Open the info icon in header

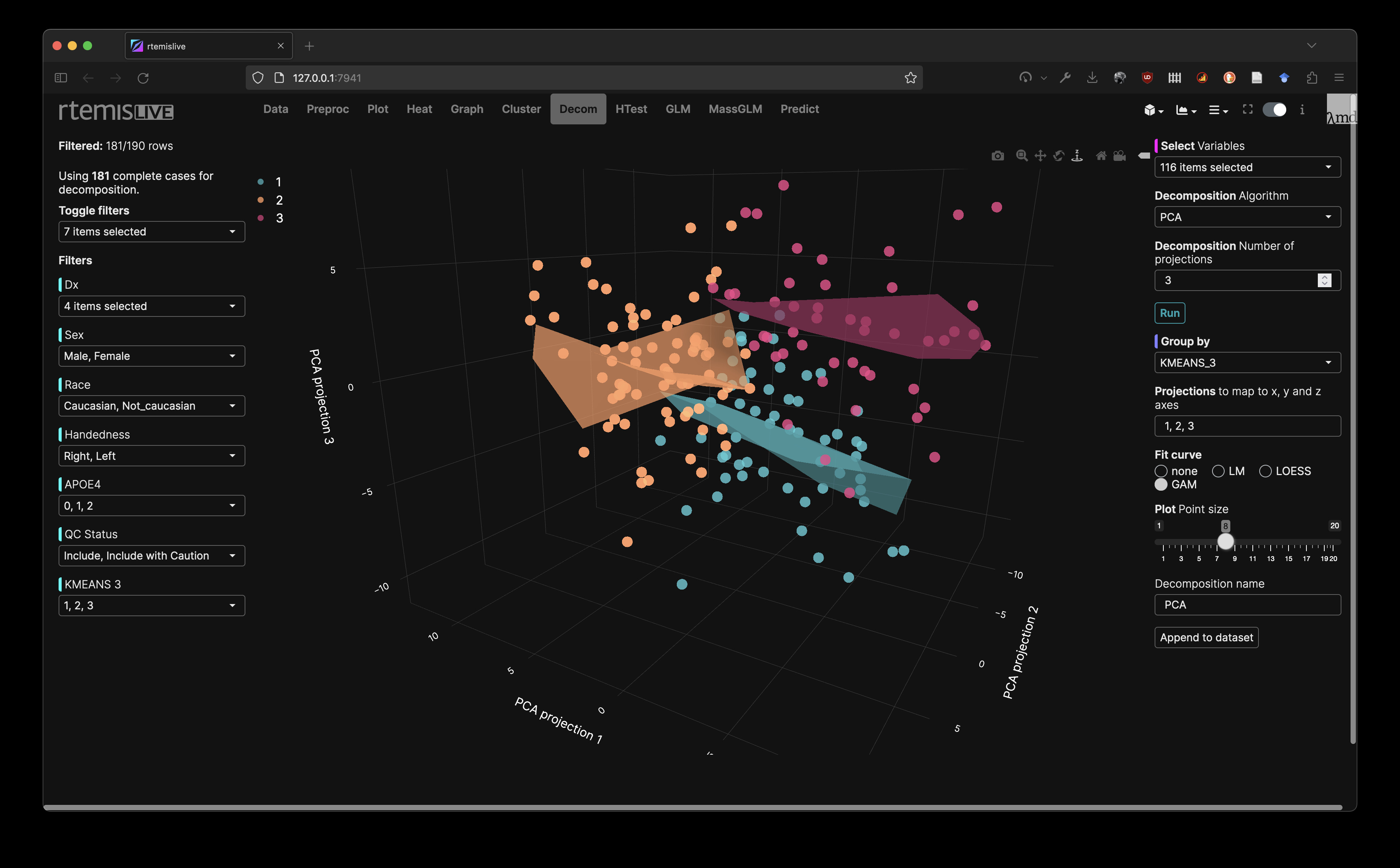(x=1302, y=109)
